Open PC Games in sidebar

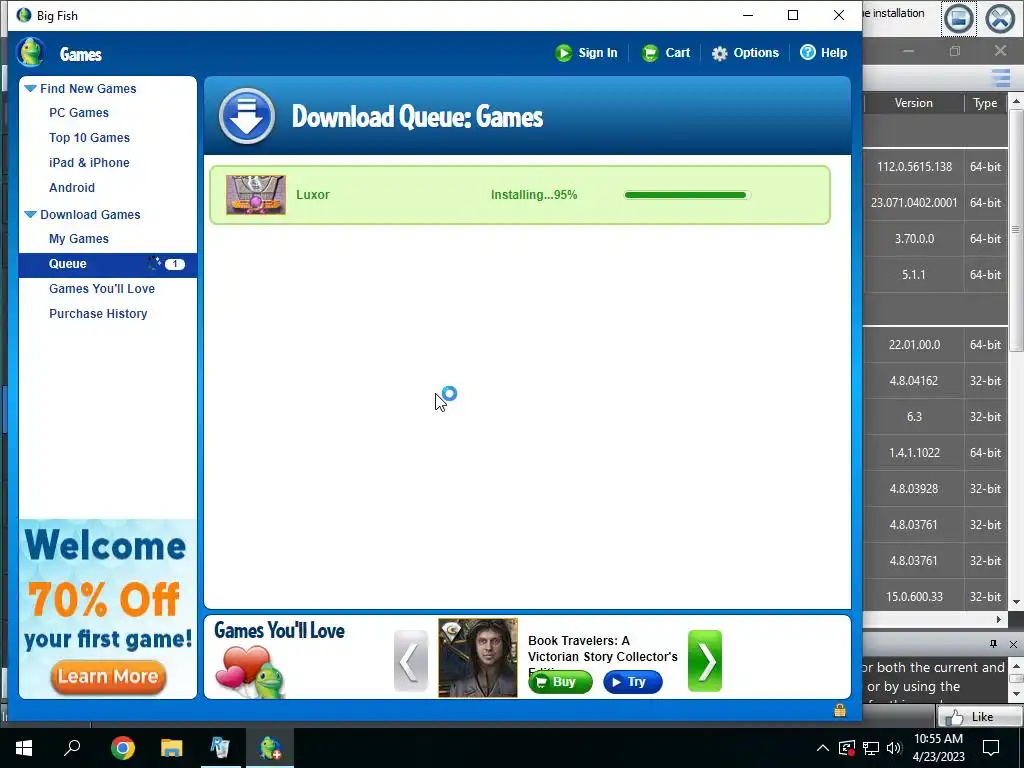coord(79,113)
